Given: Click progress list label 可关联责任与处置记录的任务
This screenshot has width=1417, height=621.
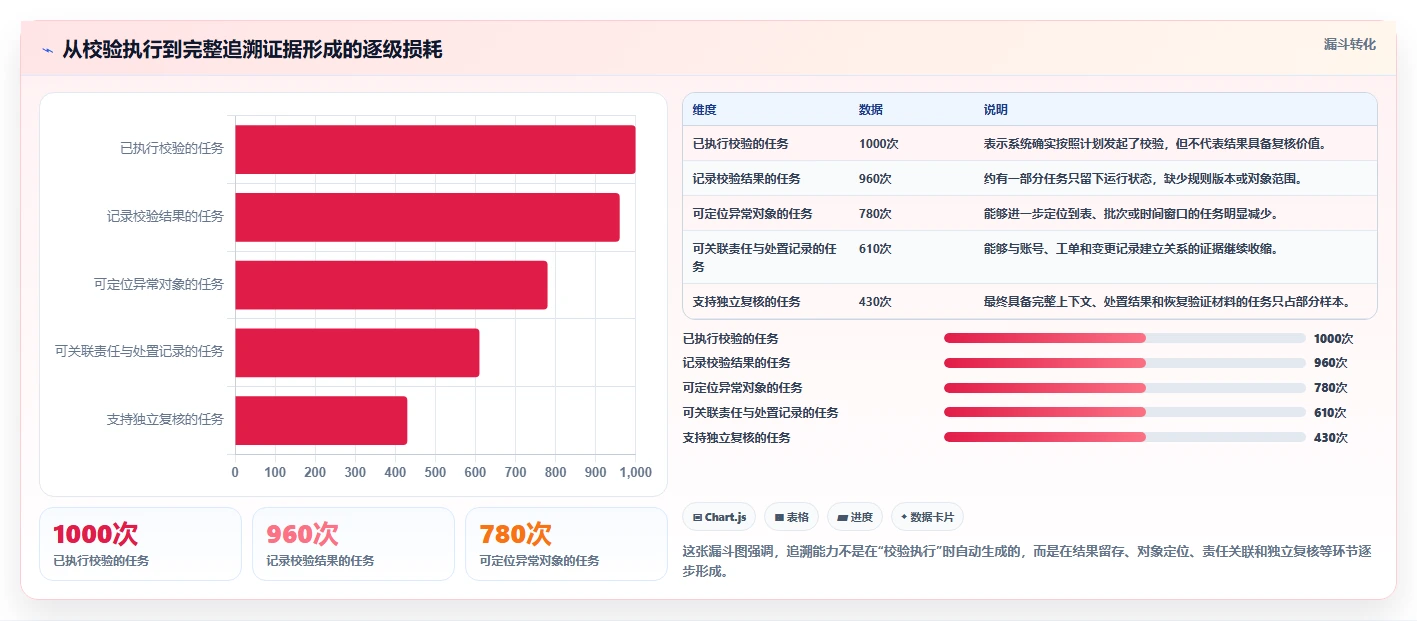Looking at the screenshot, I should 760,412.
